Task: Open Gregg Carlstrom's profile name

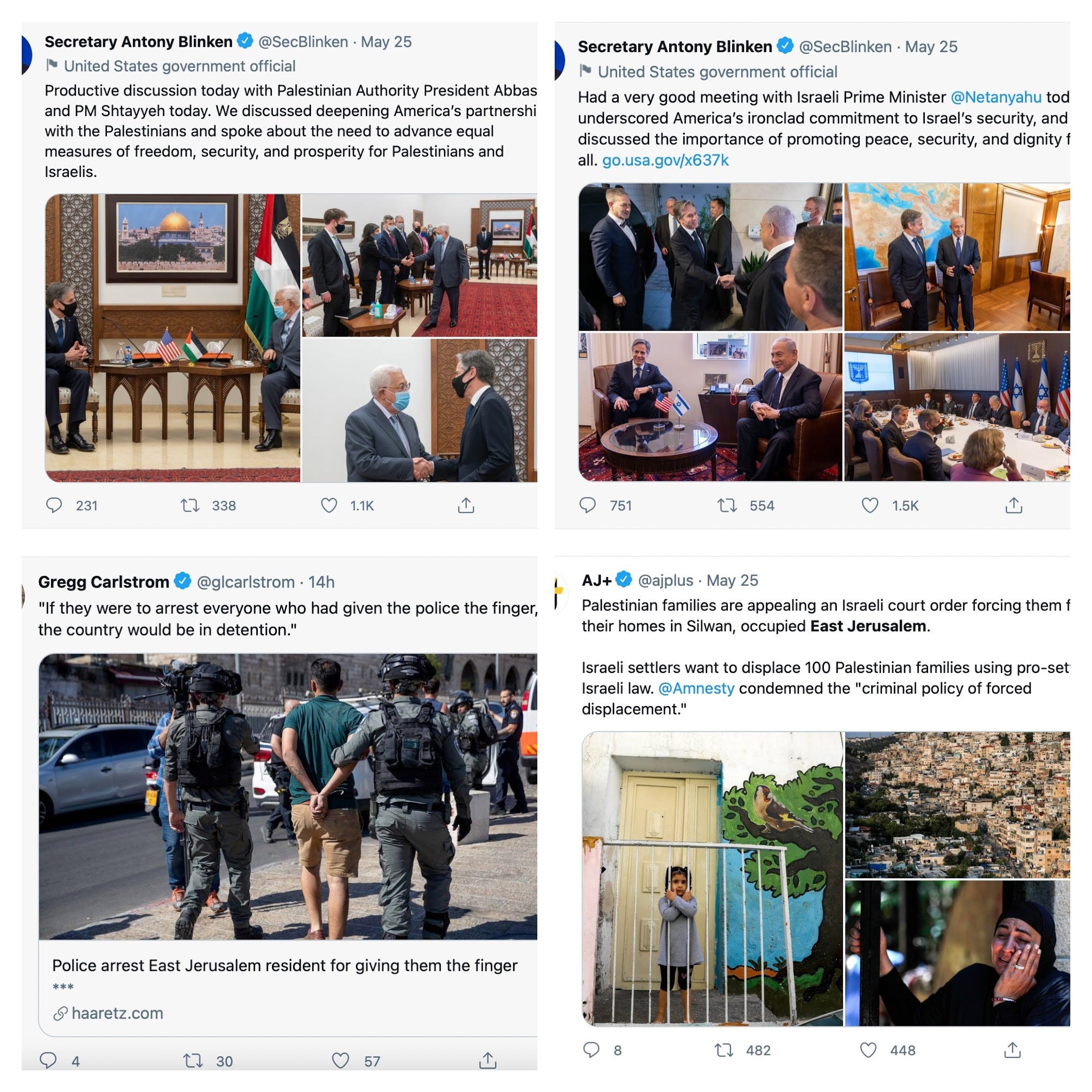Action: click(104, 582)
